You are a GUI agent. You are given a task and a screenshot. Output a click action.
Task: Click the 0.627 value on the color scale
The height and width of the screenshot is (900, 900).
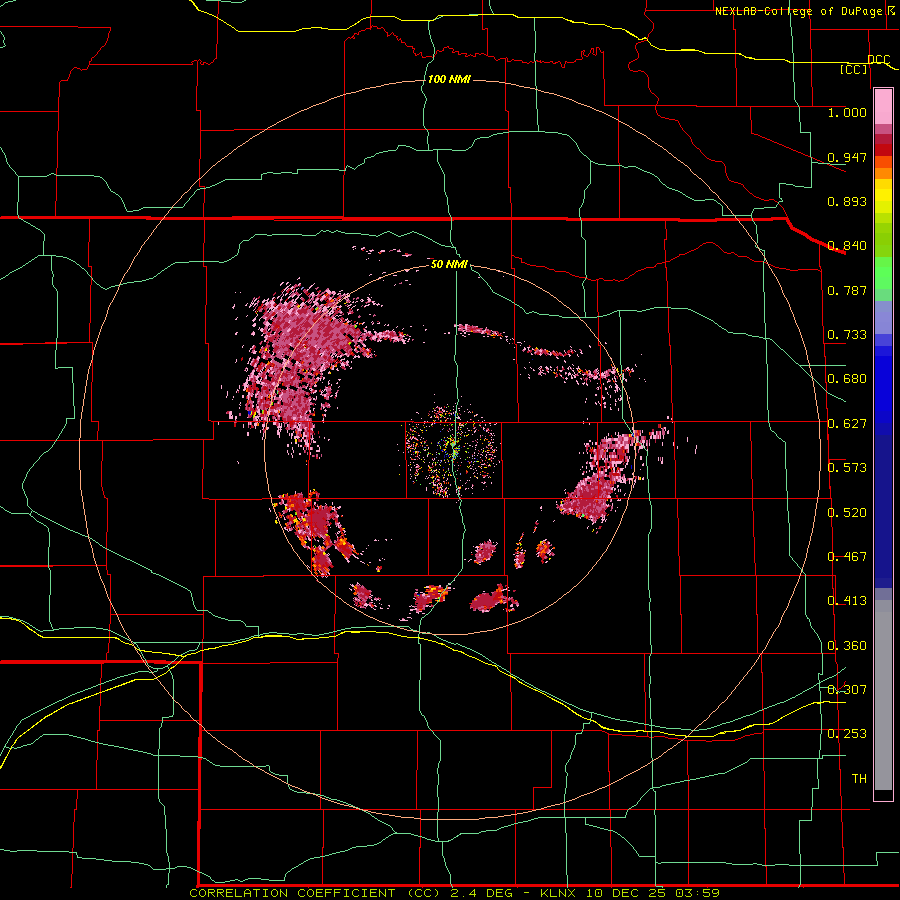pos(847,424)
